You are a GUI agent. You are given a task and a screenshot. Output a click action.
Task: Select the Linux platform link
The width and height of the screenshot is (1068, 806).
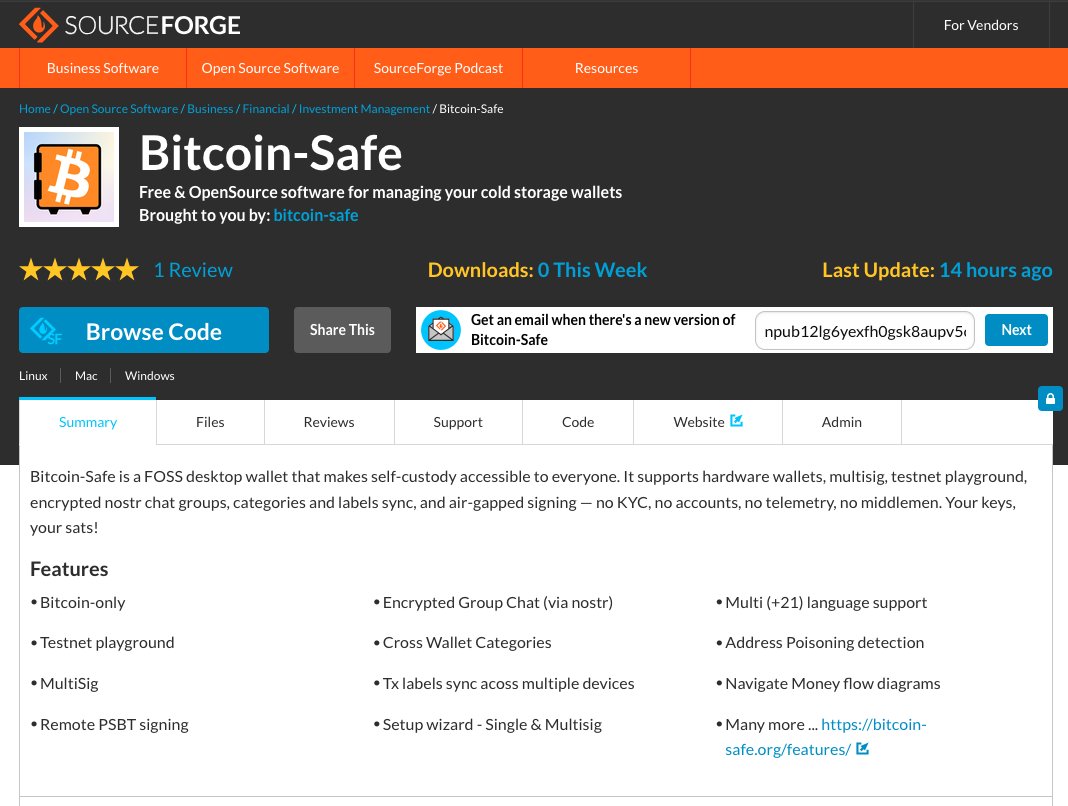33,375
